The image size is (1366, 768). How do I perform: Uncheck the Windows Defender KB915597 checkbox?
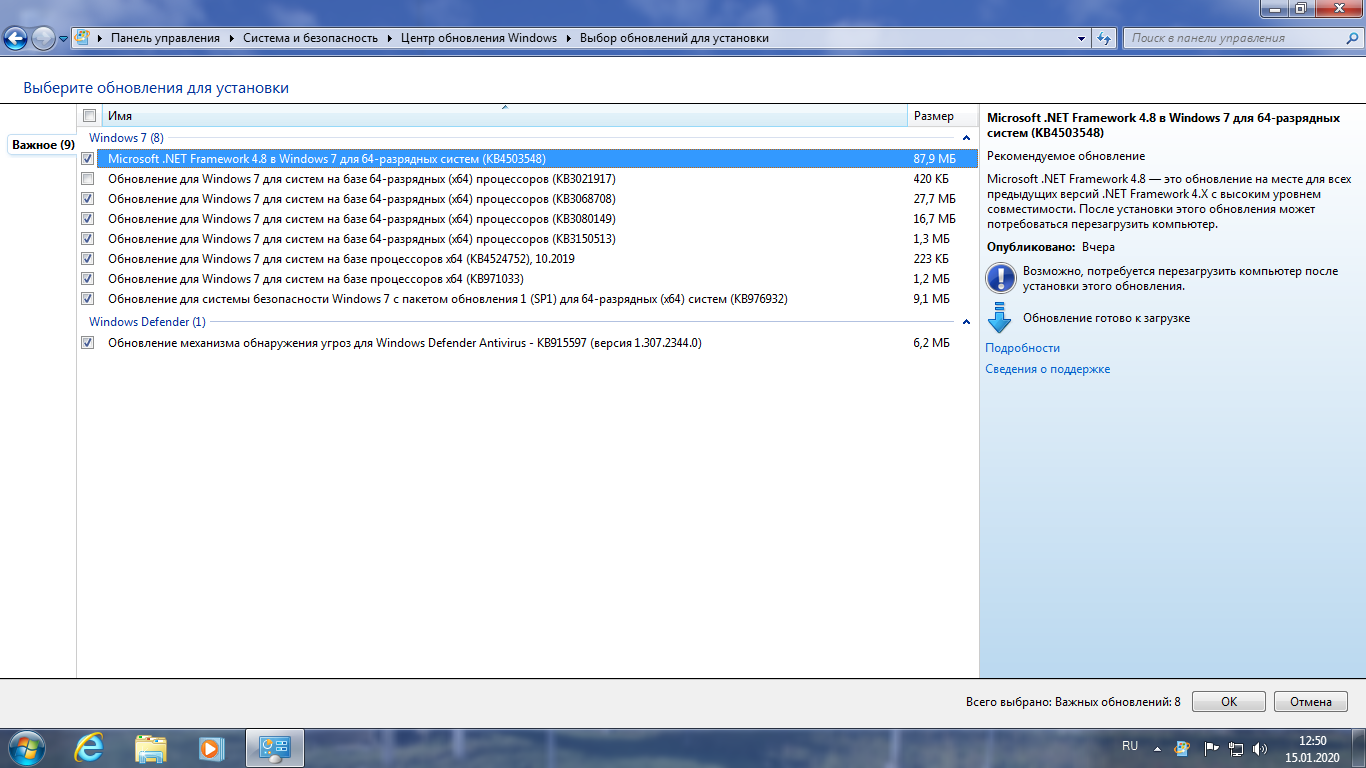(x=88, y=343)
